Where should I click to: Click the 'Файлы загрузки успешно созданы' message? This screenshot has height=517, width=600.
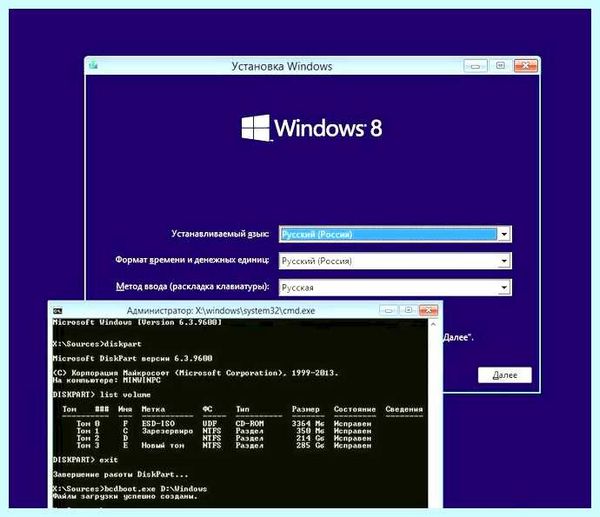tap(125, 496)
